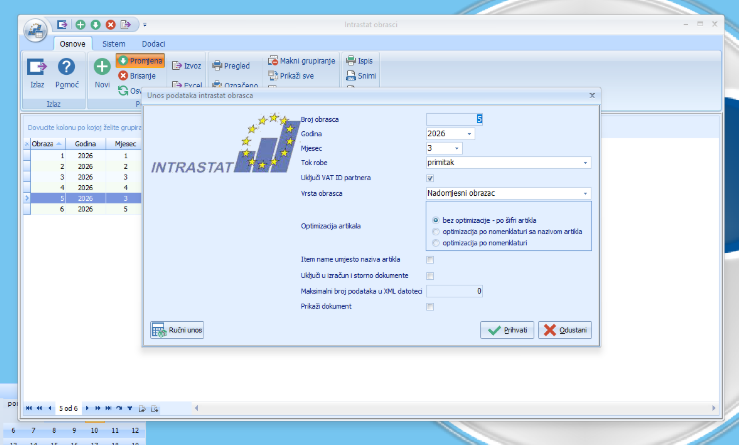
Task: Click the Prihvati accept button
Action: [507, 330]
